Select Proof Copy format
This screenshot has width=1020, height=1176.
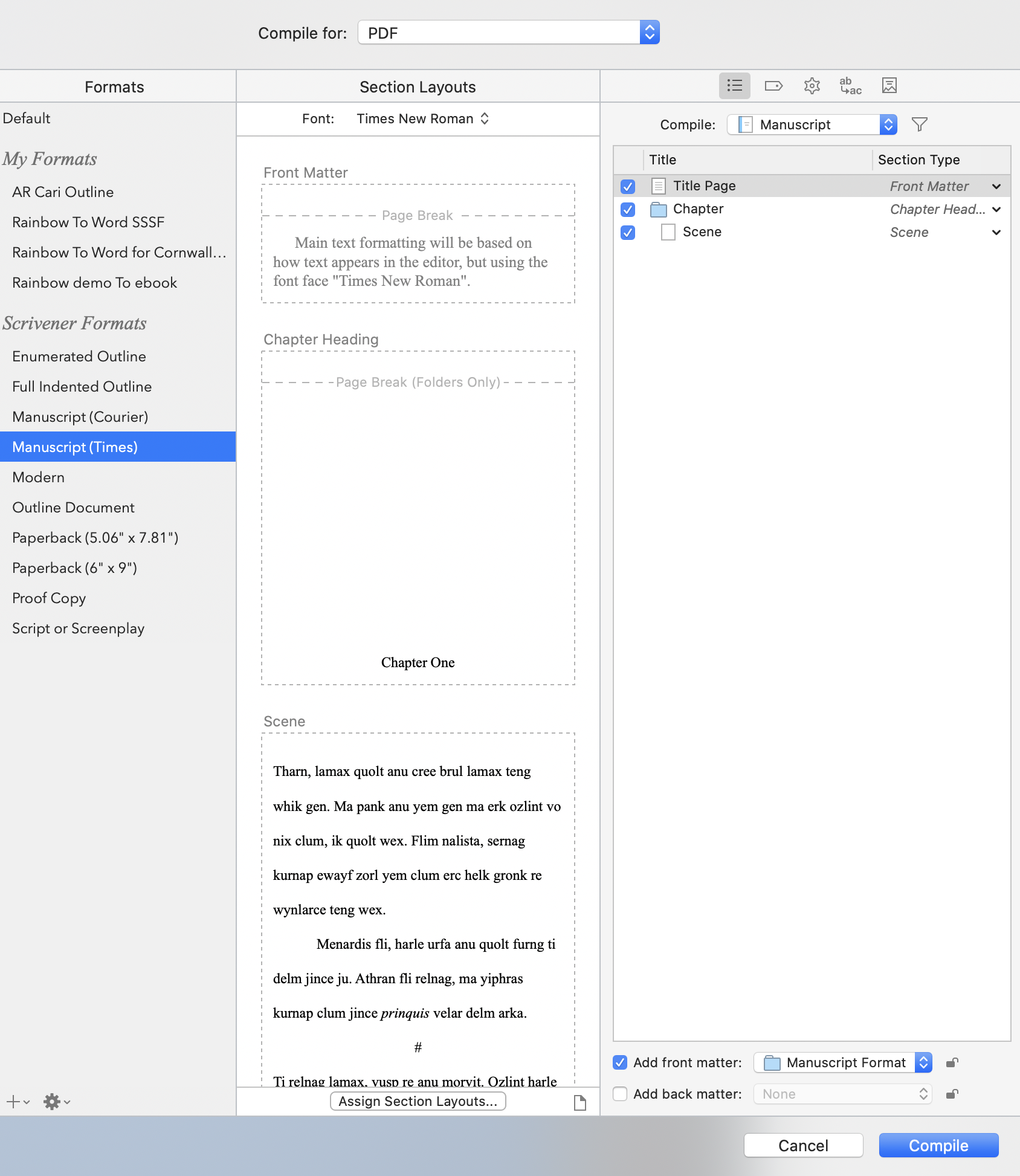pos(118,598)
